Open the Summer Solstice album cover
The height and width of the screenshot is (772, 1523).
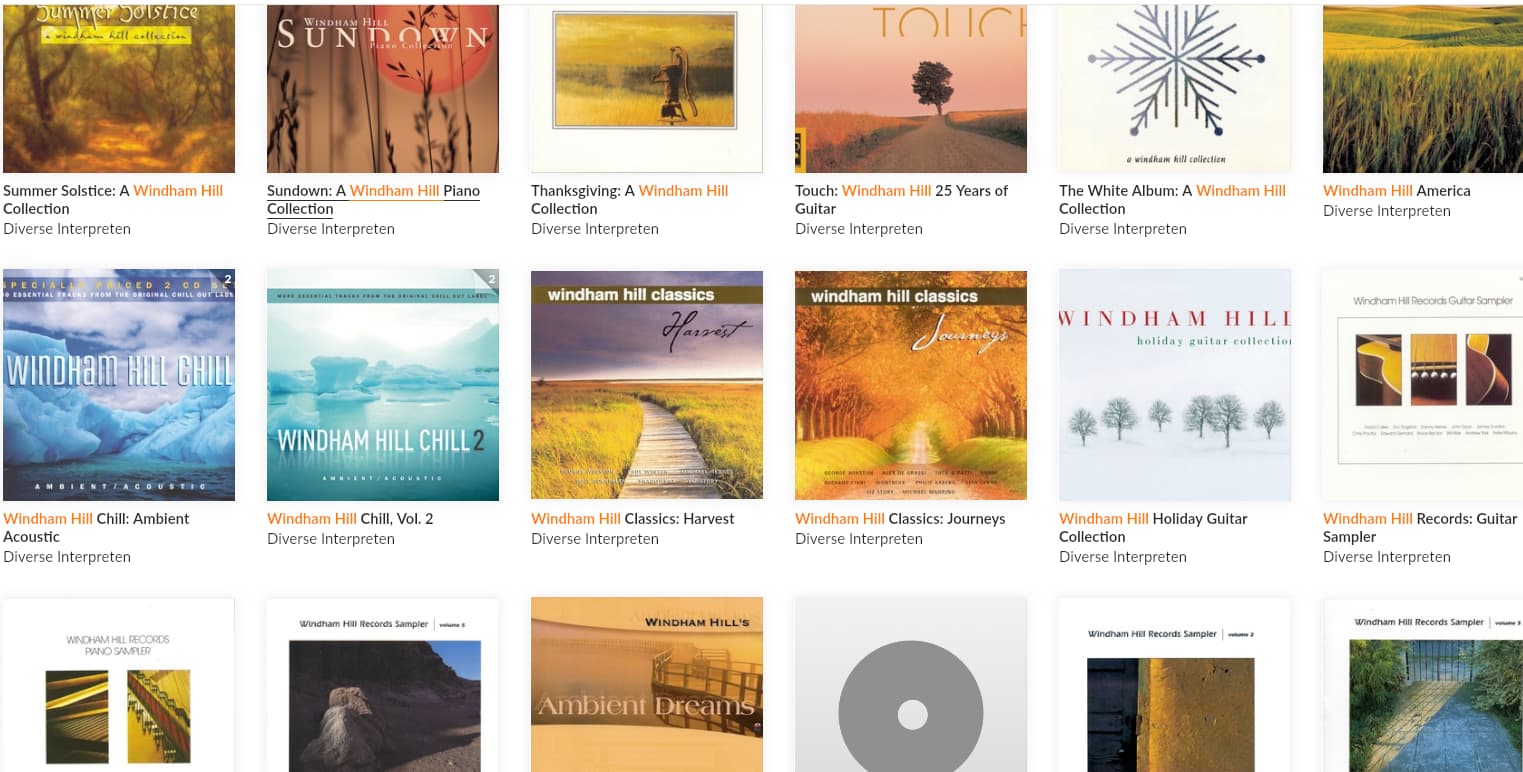119,88
